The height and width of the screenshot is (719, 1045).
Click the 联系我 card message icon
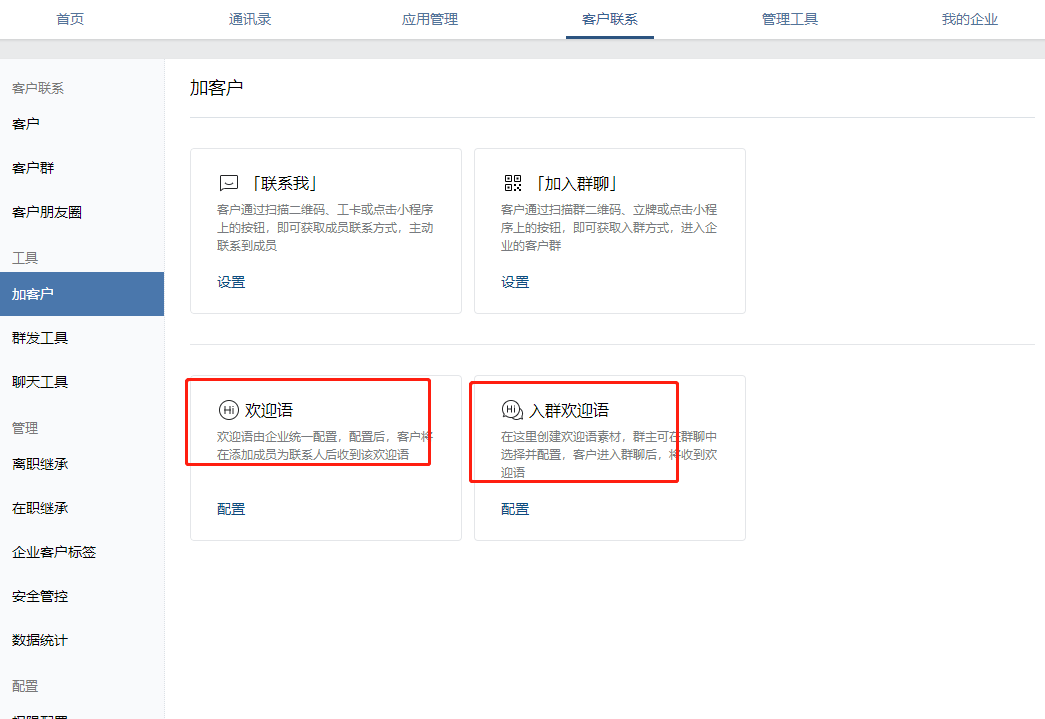[x=229, y=183]
